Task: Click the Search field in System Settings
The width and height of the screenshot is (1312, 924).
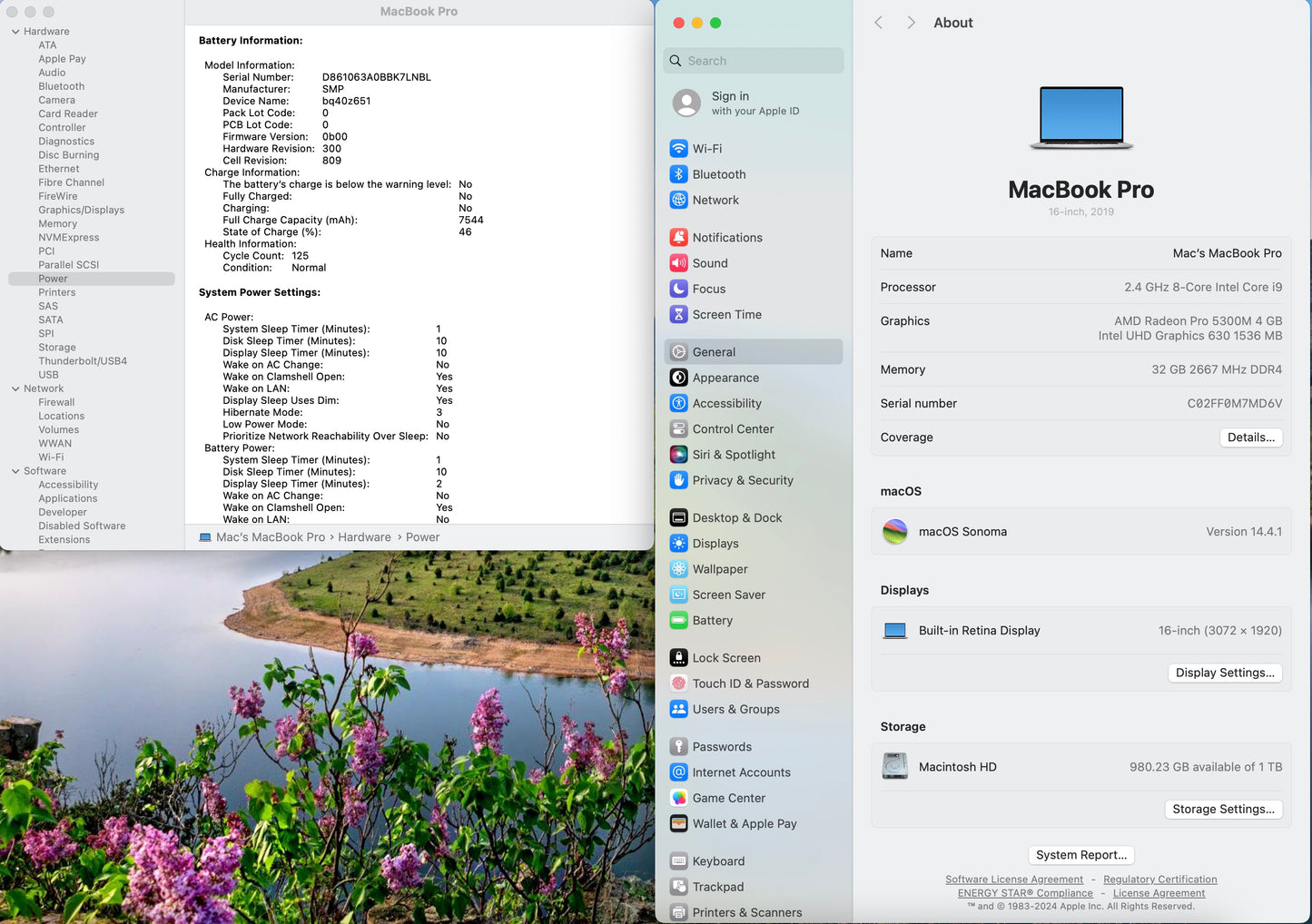Action: (754, 61)
